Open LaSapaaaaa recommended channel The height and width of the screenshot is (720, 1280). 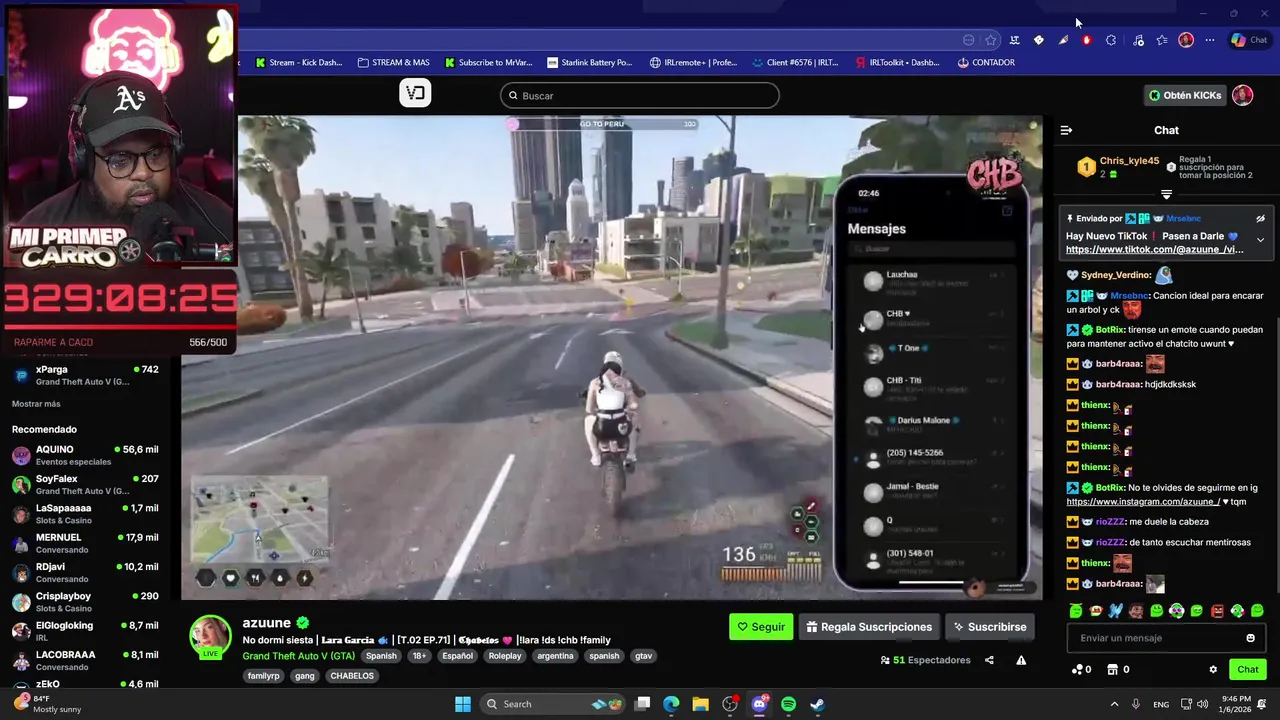tap(85, 514)
